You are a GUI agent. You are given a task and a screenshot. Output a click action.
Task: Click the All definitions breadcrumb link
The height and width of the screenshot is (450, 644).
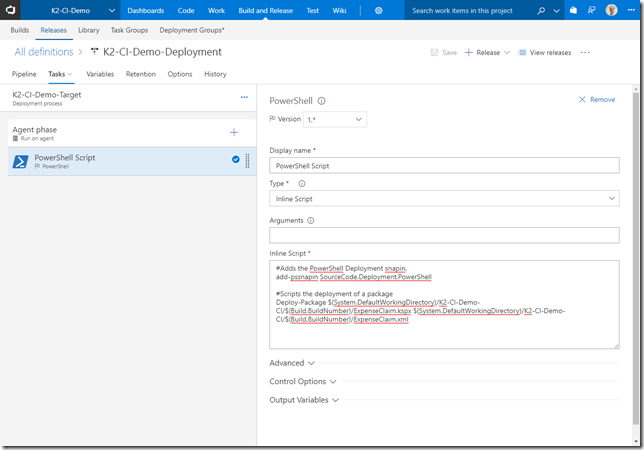pyautogui.click(x=44, y=52)
